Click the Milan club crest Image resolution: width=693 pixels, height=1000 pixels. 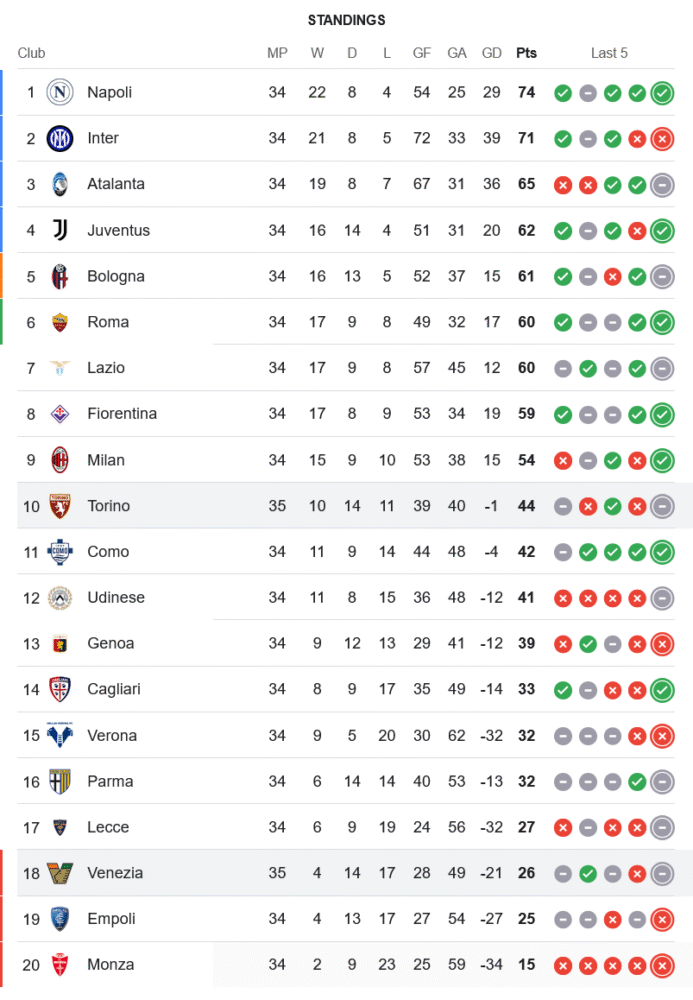[x=60, y=460]
